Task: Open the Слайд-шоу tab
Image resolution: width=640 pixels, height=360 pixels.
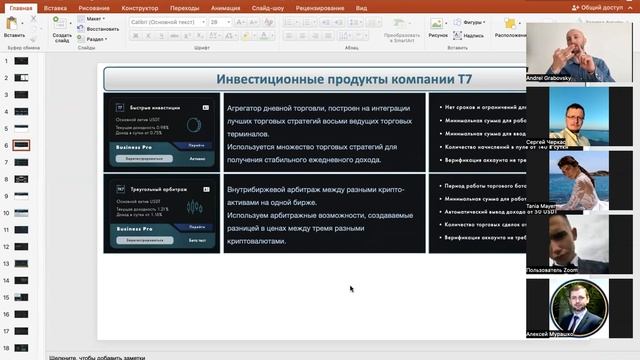Action: click(x=268, y=8)
